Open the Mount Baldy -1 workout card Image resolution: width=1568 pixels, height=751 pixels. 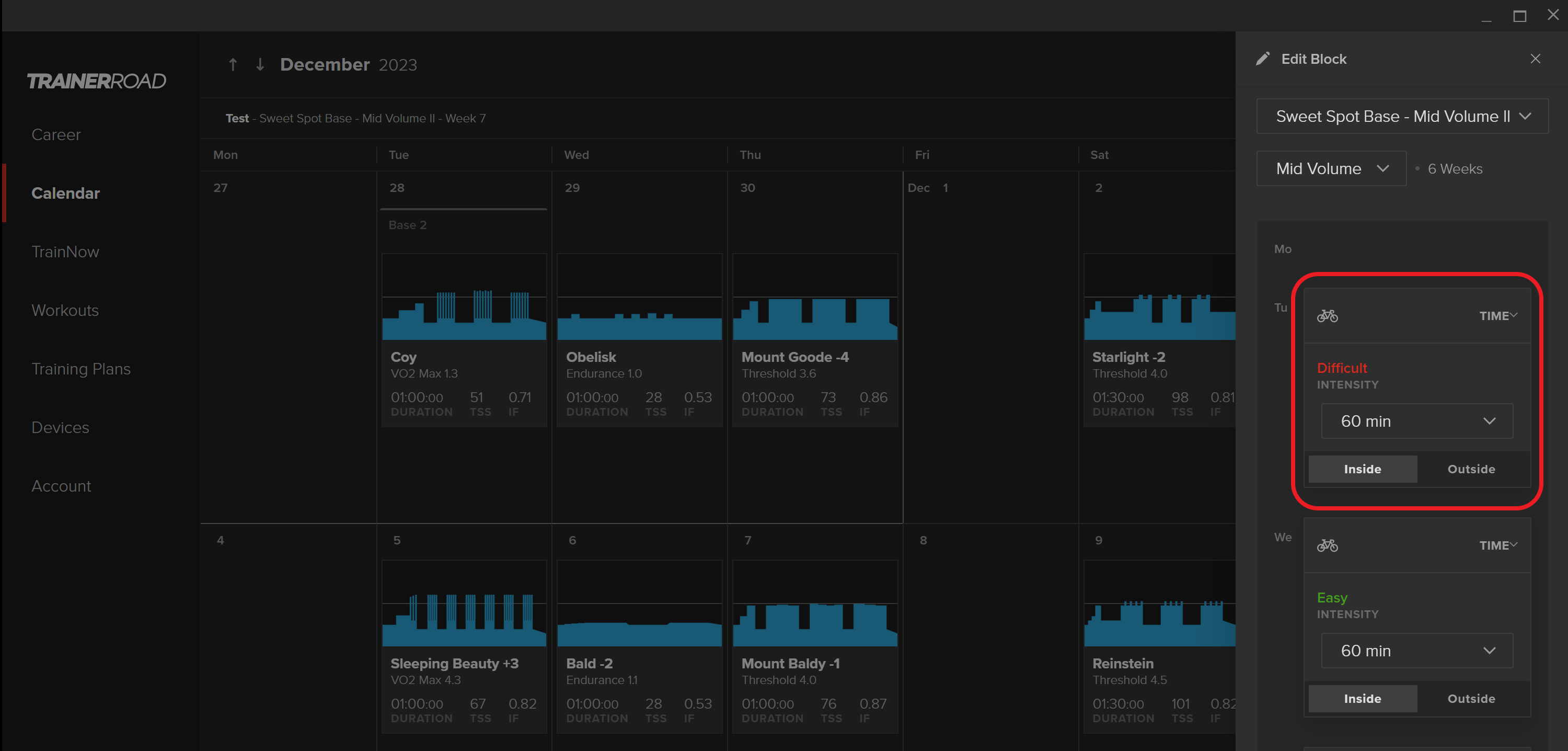pyautogui.click(x=815, y=647)
